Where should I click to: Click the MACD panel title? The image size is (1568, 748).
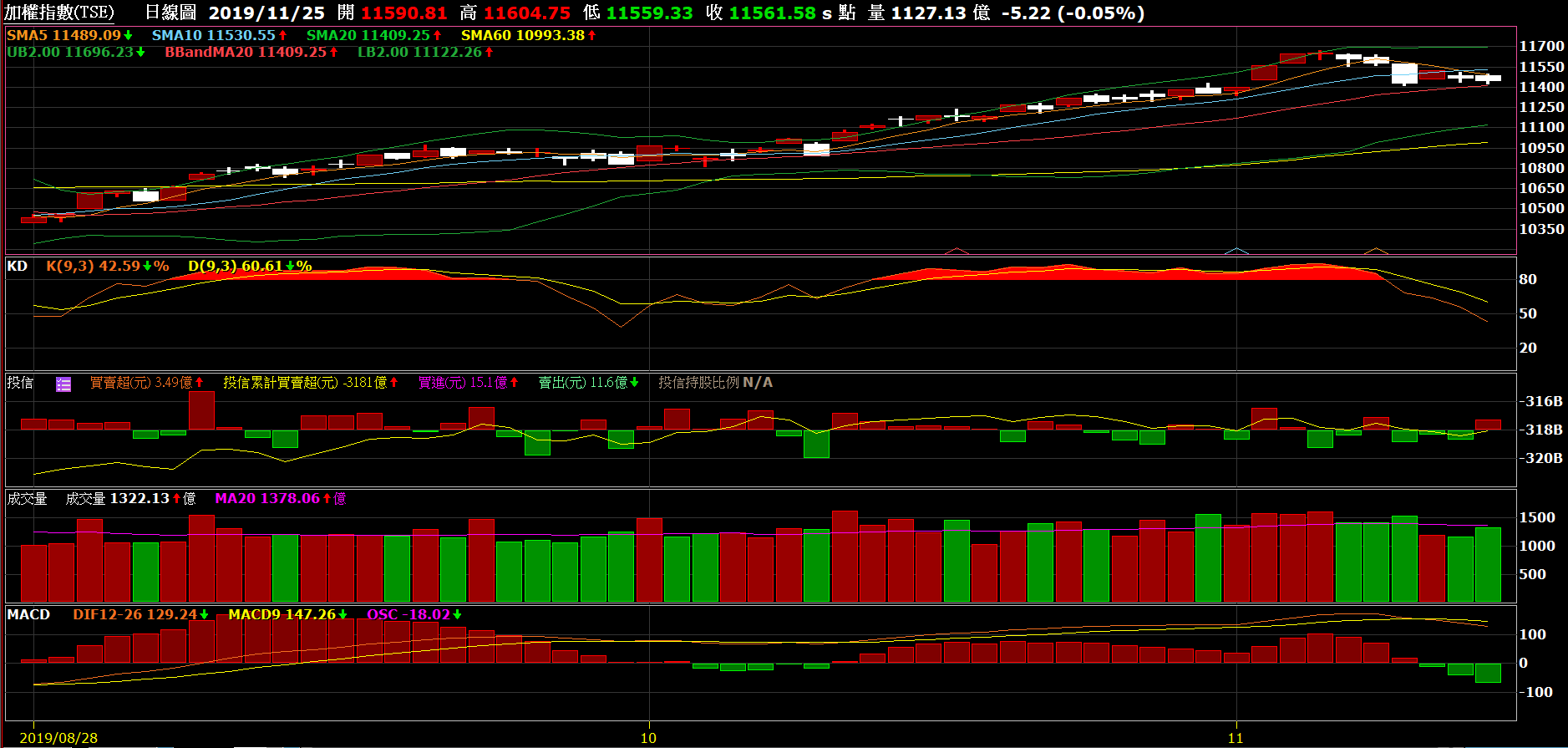[x=28, y=614]
